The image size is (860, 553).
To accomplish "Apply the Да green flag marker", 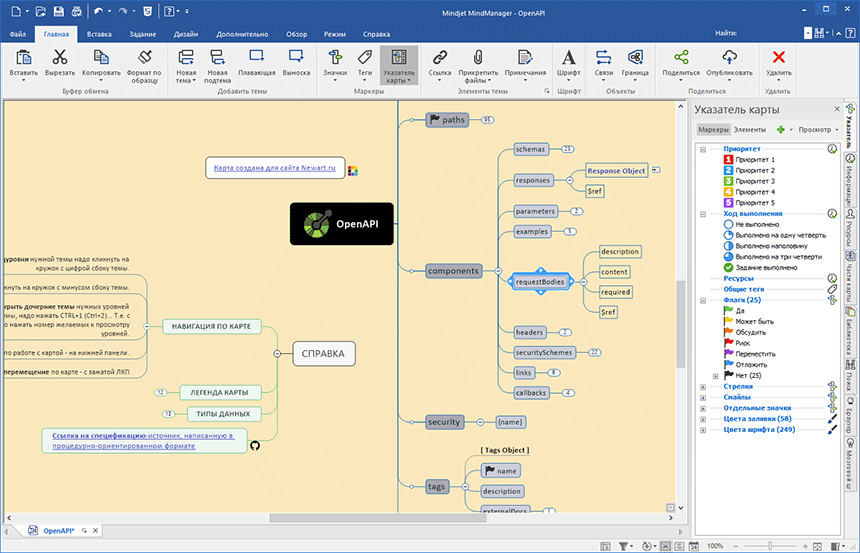I will (x=734, y=311).
